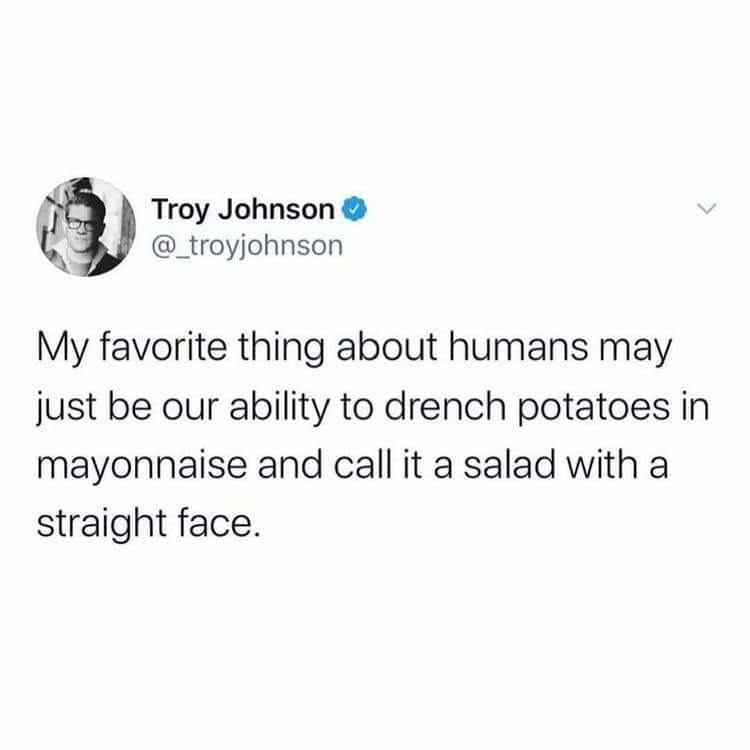Select the word "call" in third line
Screen dimensions: 750x750
[359, 464]
